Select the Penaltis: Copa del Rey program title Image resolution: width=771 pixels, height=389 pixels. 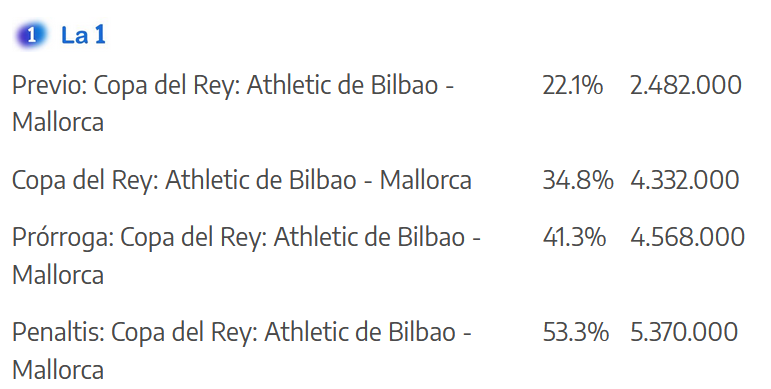click(241, 351)
